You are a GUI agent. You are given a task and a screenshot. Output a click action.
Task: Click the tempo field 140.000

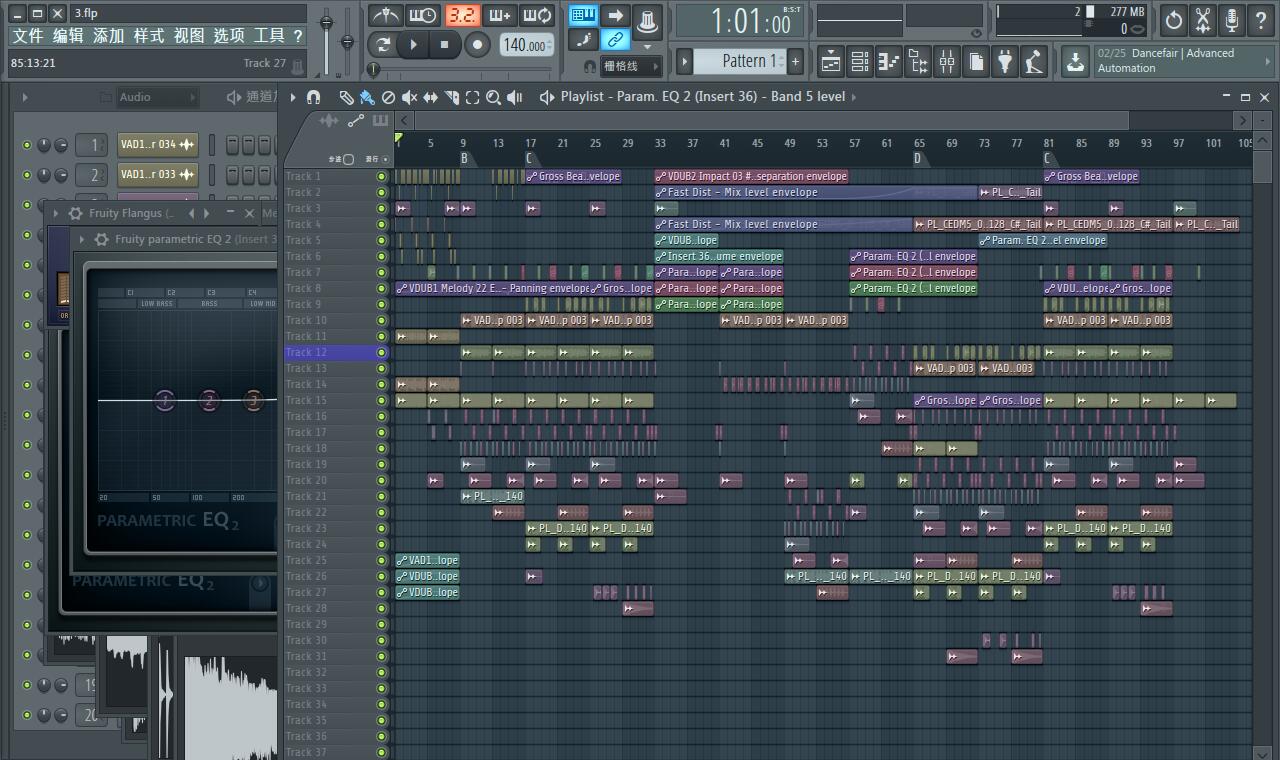[527, 45]
